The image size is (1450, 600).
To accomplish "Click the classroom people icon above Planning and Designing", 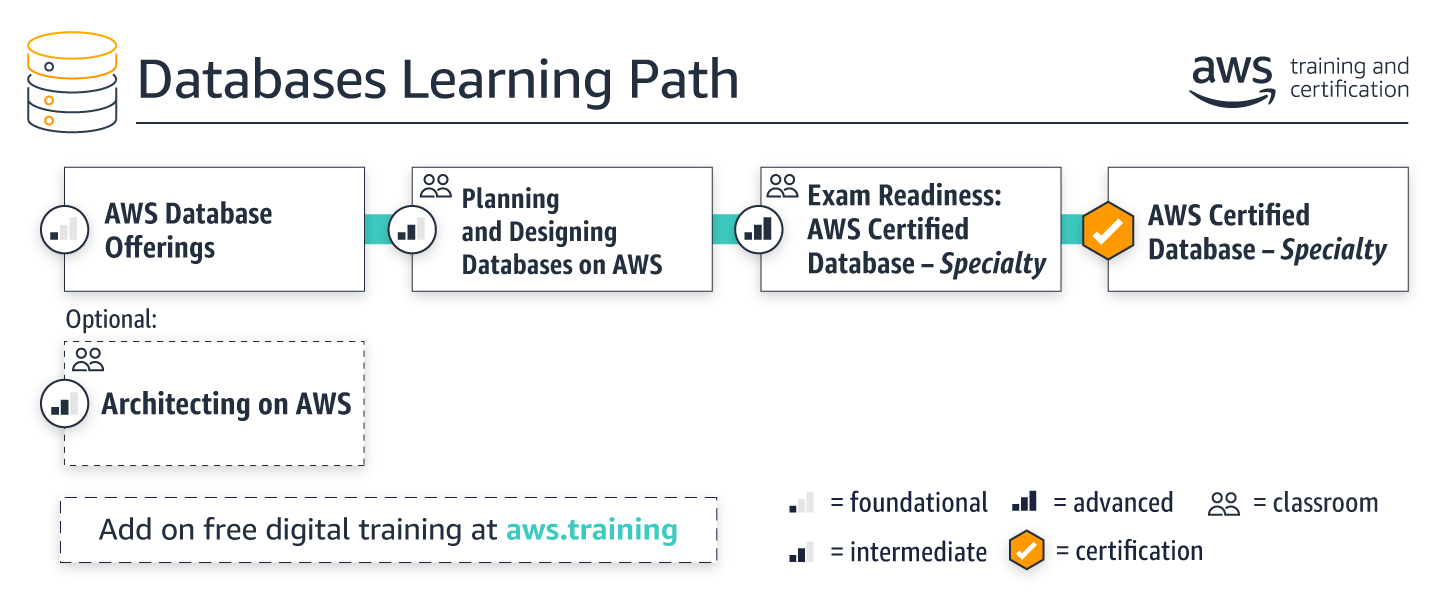I will tap(436, 185).
